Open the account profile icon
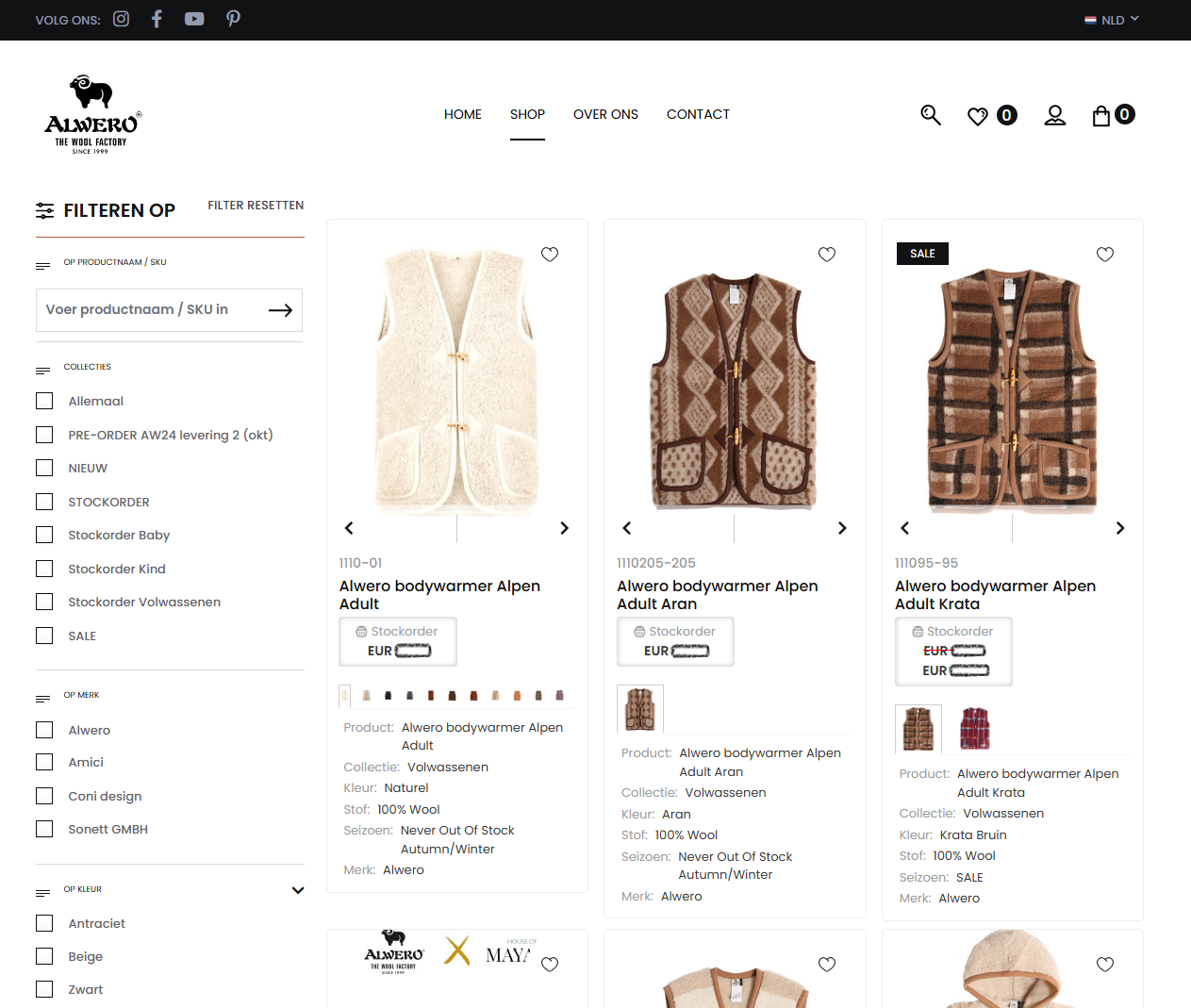1191x1008 pixels. click(x=1055, y=114)
